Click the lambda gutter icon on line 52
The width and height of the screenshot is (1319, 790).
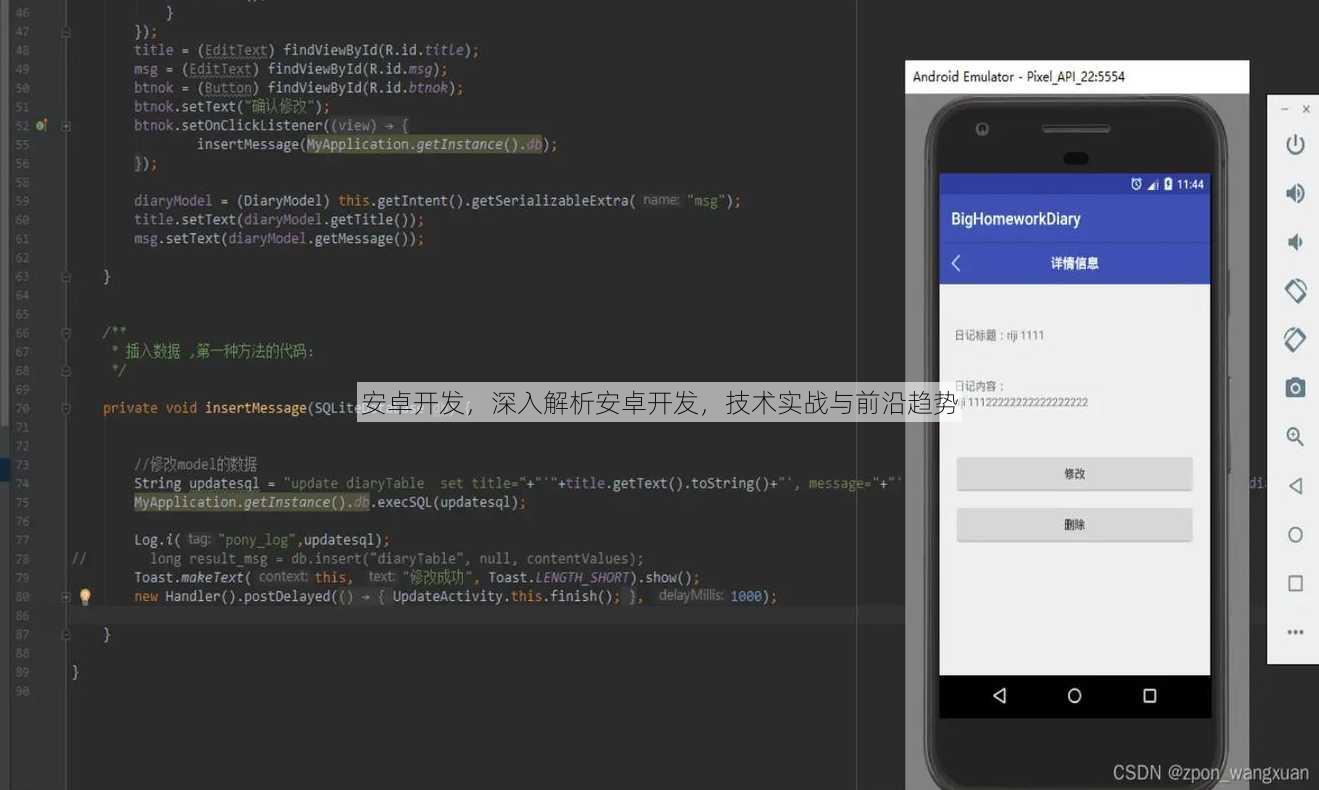pos(41,126)
